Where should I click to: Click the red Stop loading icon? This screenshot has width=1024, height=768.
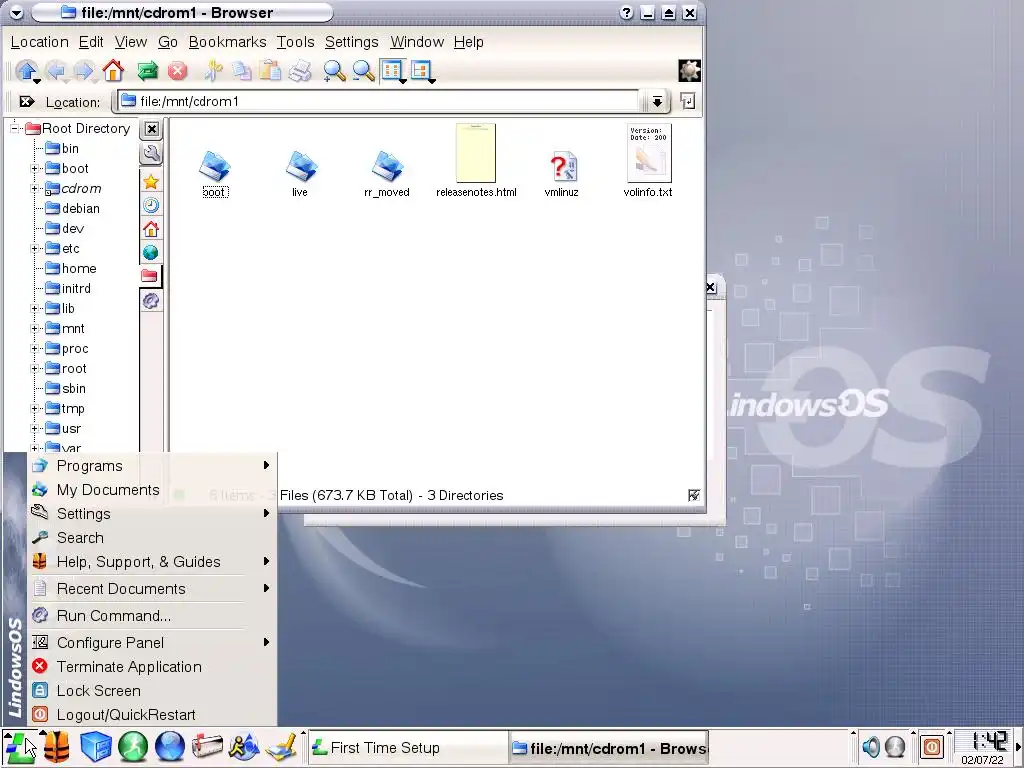point(177,71)
